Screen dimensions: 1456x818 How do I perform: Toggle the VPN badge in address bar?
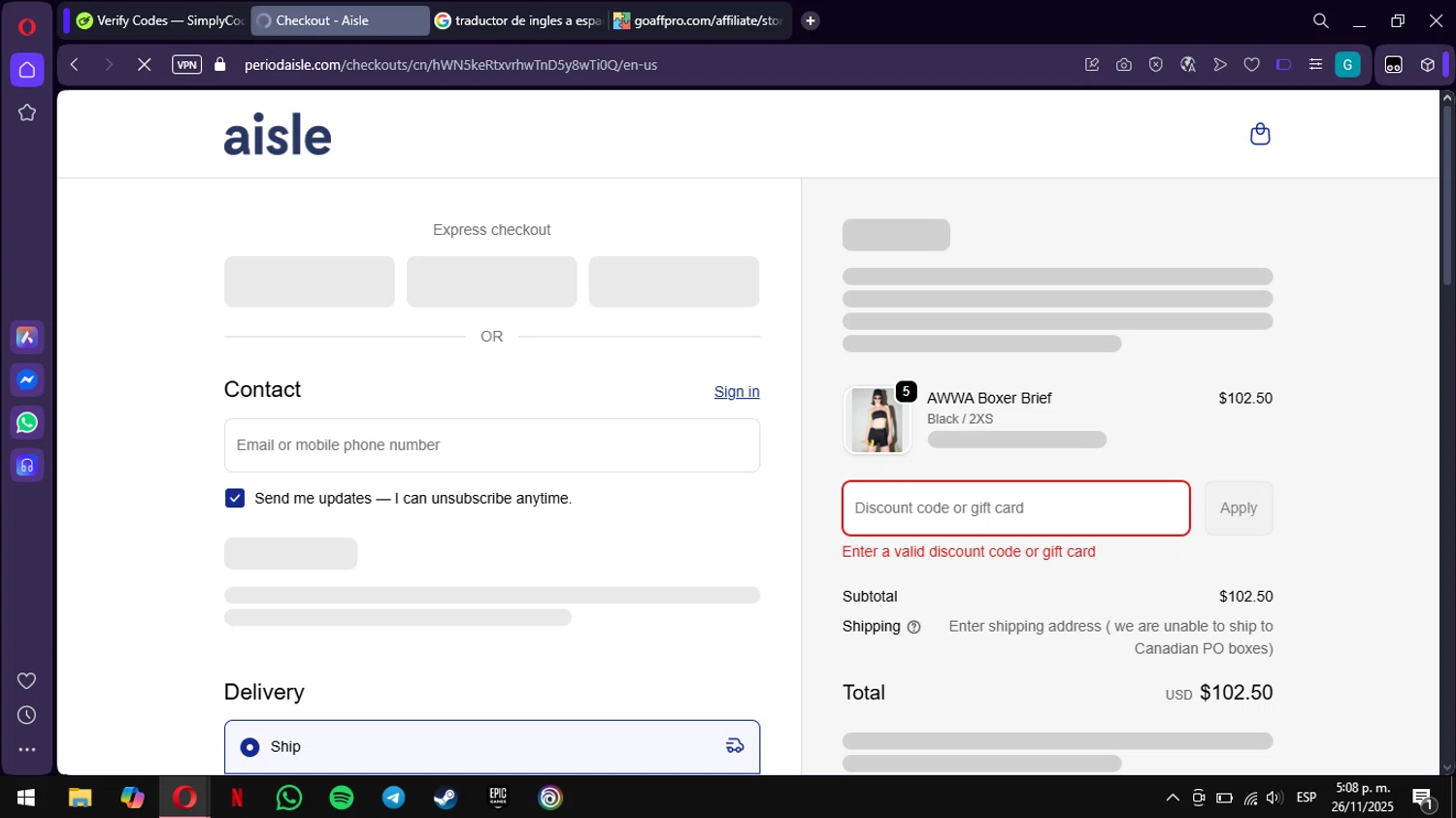click(x=186, y=65)
